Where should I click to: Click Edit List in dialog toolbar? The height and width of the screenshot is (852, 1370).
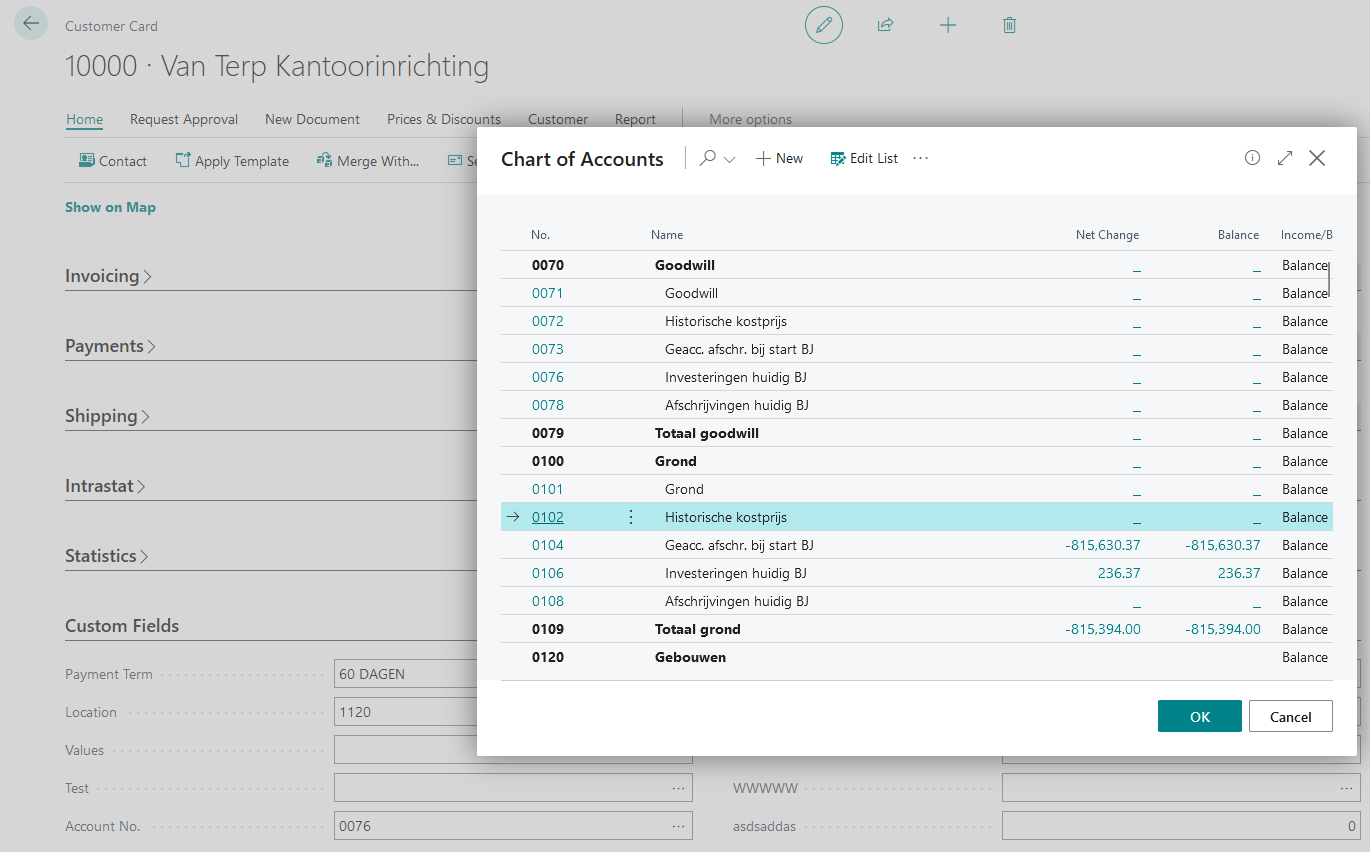864,158
